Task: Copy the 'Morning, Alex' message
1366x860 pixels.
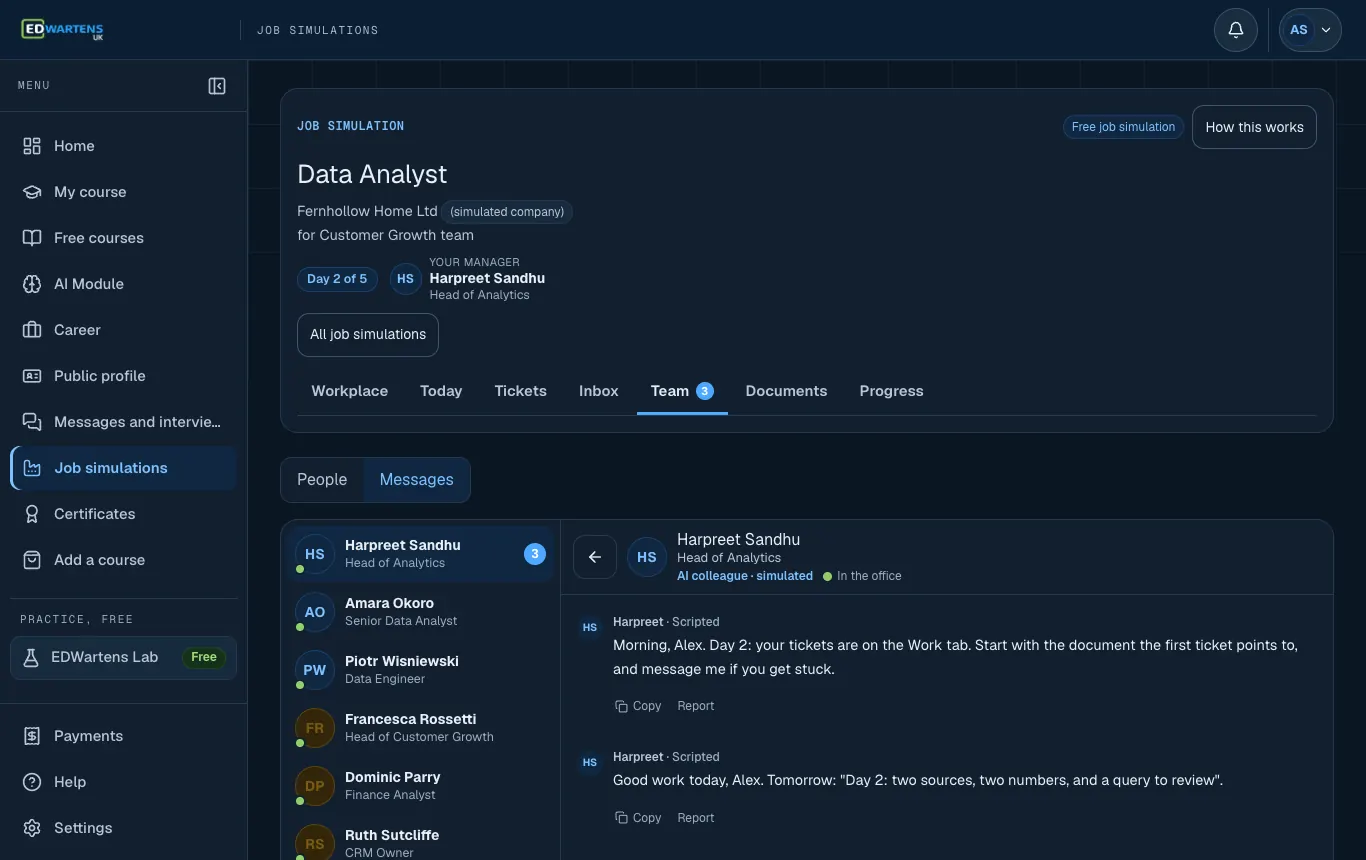Action: pyautogui.click(x=638, y=706)
